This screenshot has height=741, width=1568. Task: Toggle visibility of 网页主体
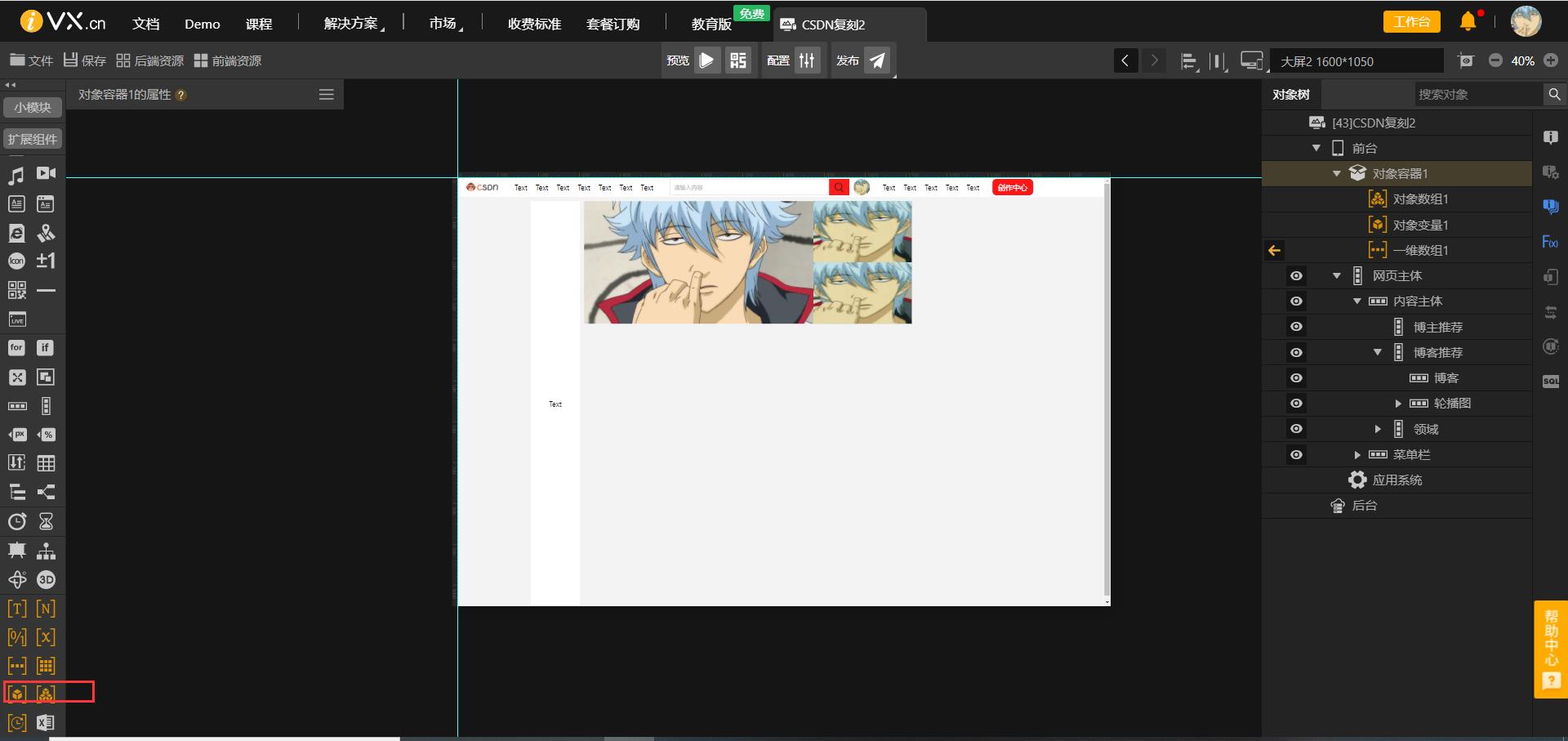tap(1296, 276)
